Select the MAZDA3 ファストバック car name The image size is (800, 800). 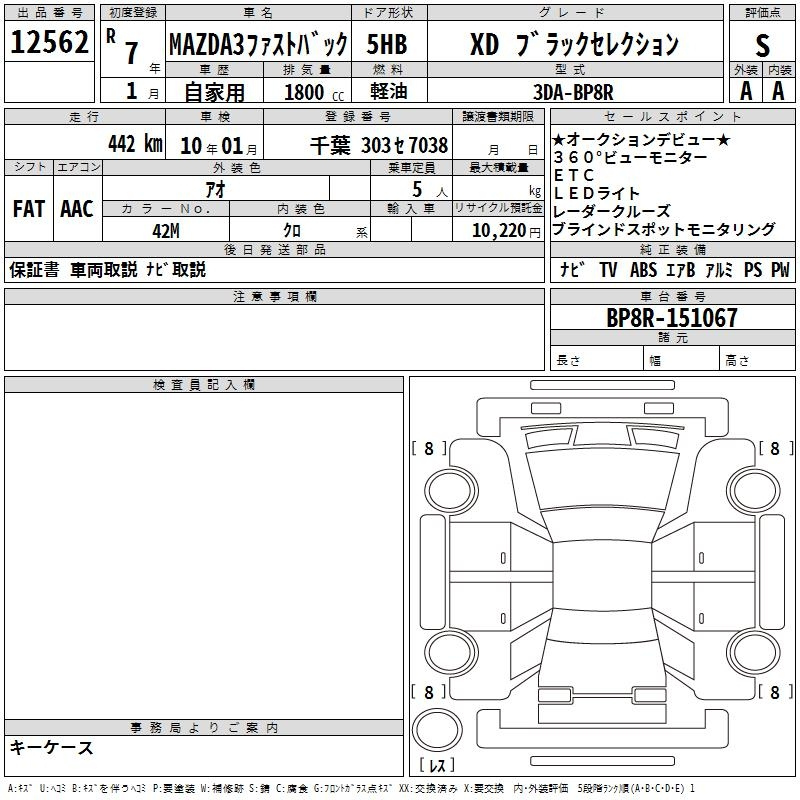click(x=257, y=44)
